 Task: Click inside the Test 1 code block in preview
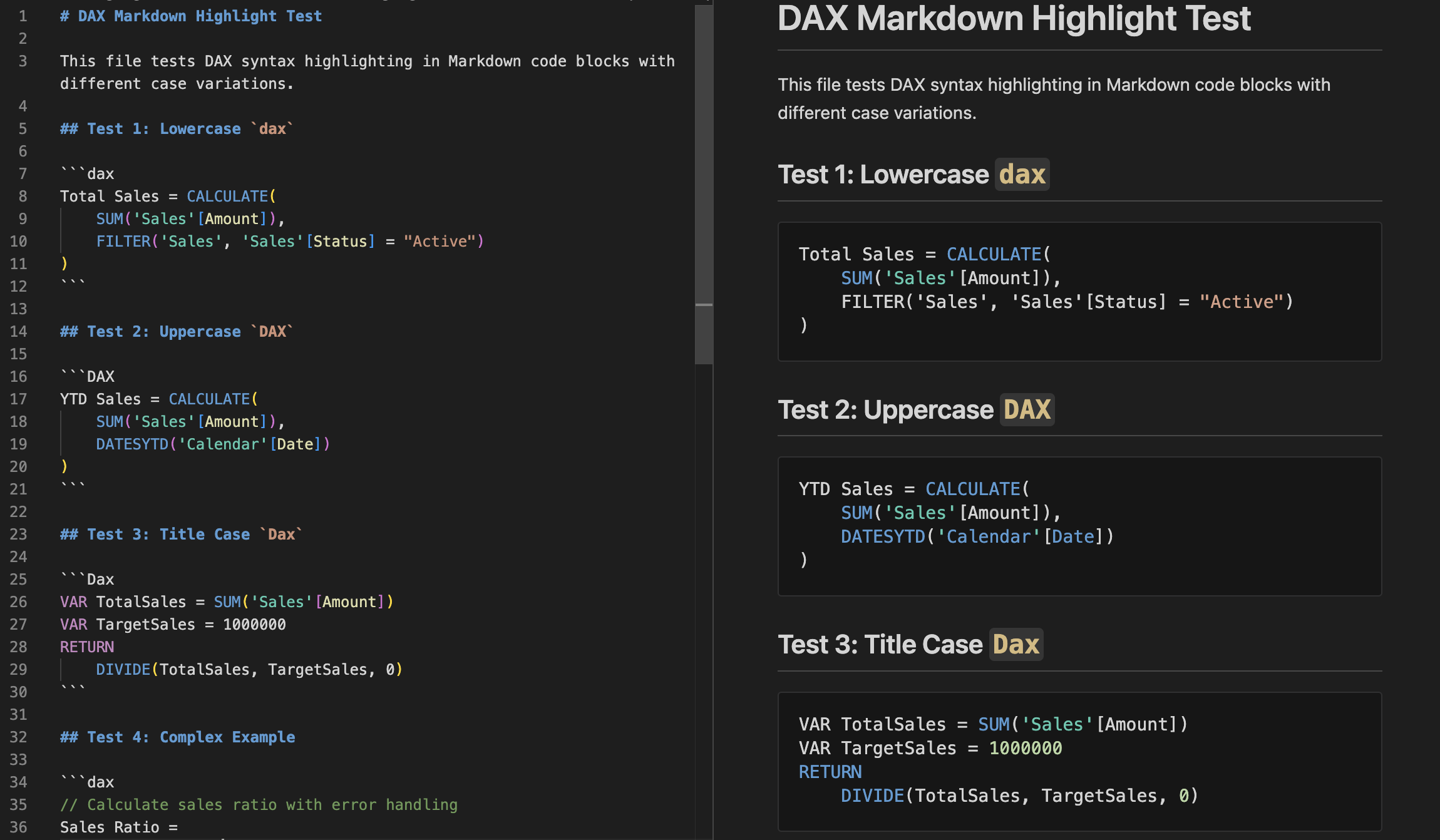tap(1002, 288)
